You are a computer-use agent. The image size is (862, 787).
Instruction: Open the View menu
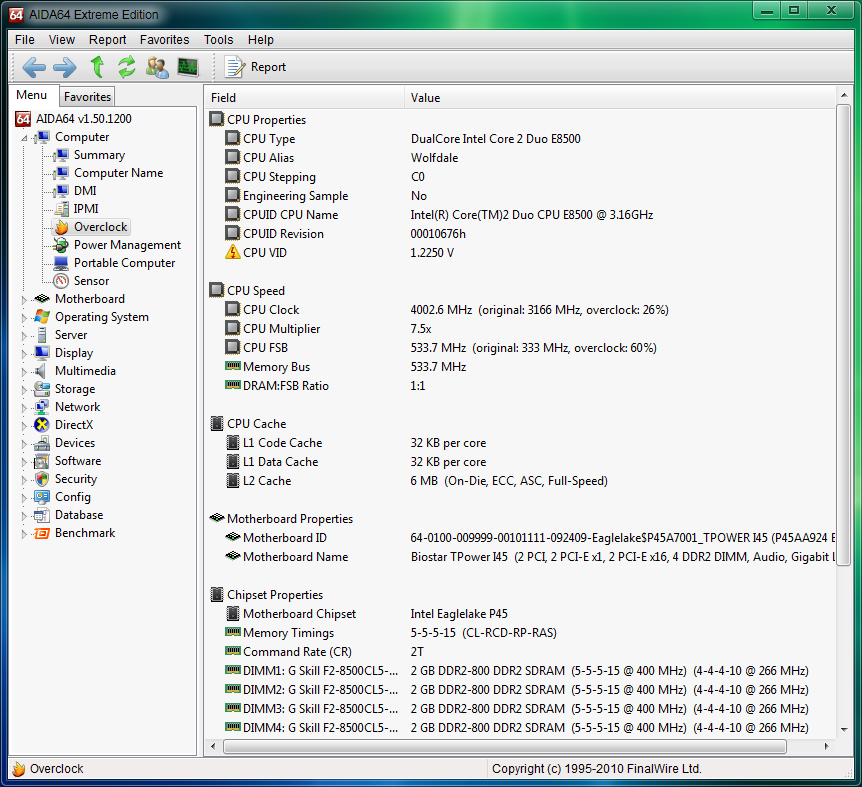coord(62,40)
